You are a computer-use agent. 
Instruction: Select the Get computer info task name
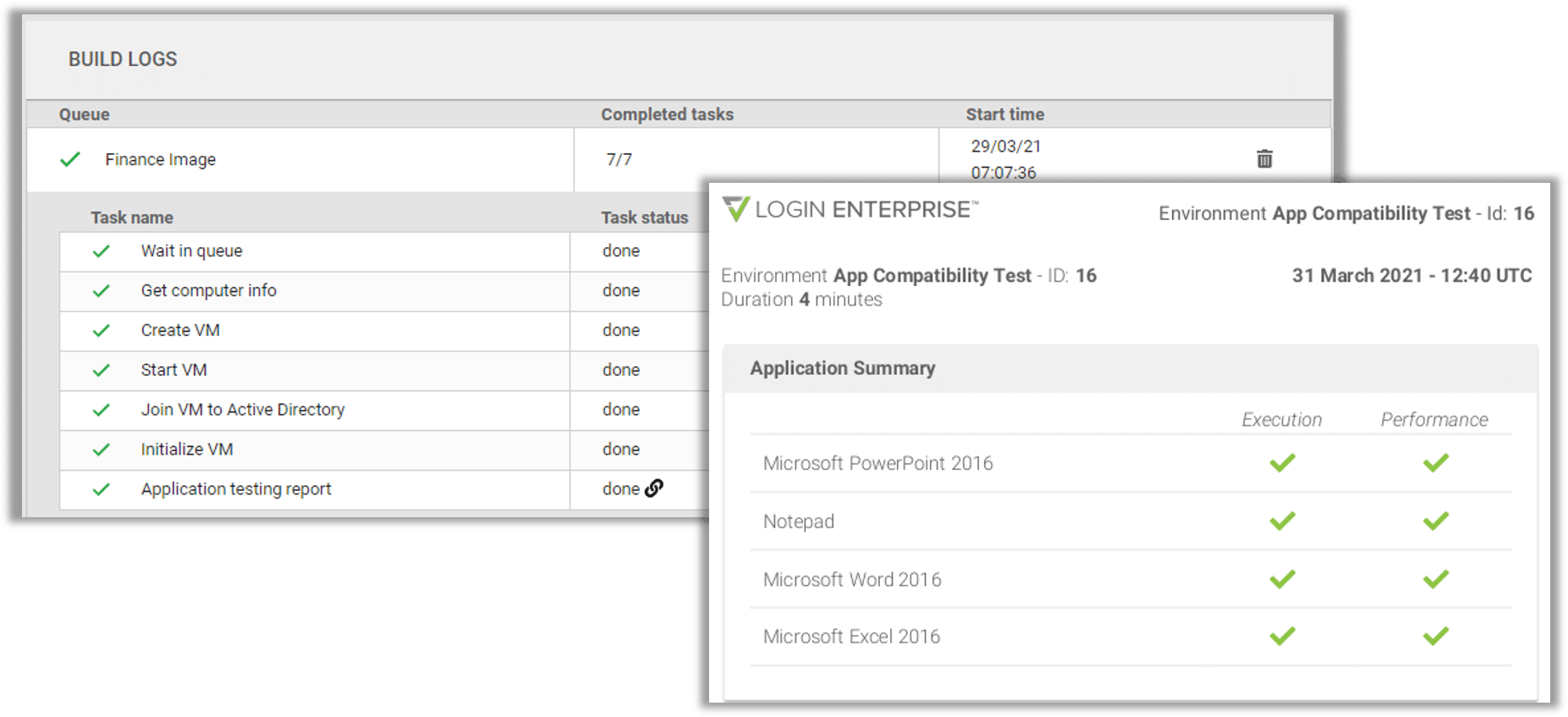[x=208, y=290]
